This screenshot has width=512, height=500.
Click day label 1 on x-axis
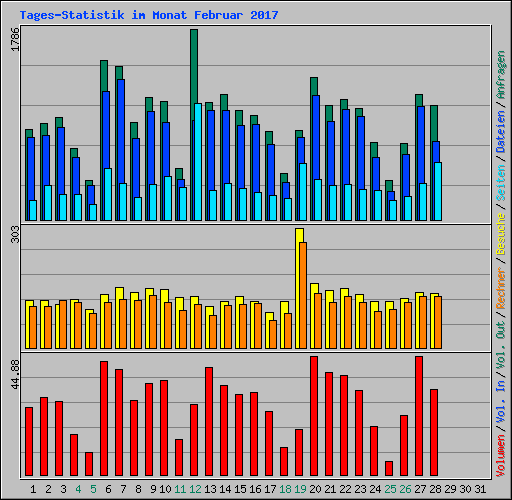(33, 489)
